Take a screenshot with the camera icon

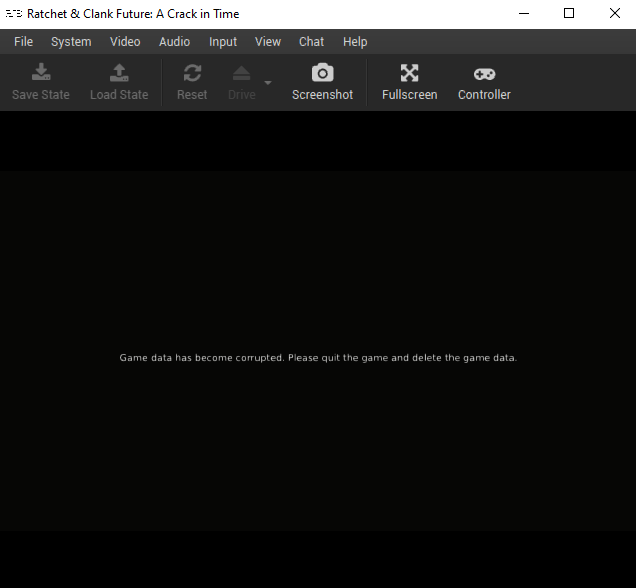pos(322,74)
